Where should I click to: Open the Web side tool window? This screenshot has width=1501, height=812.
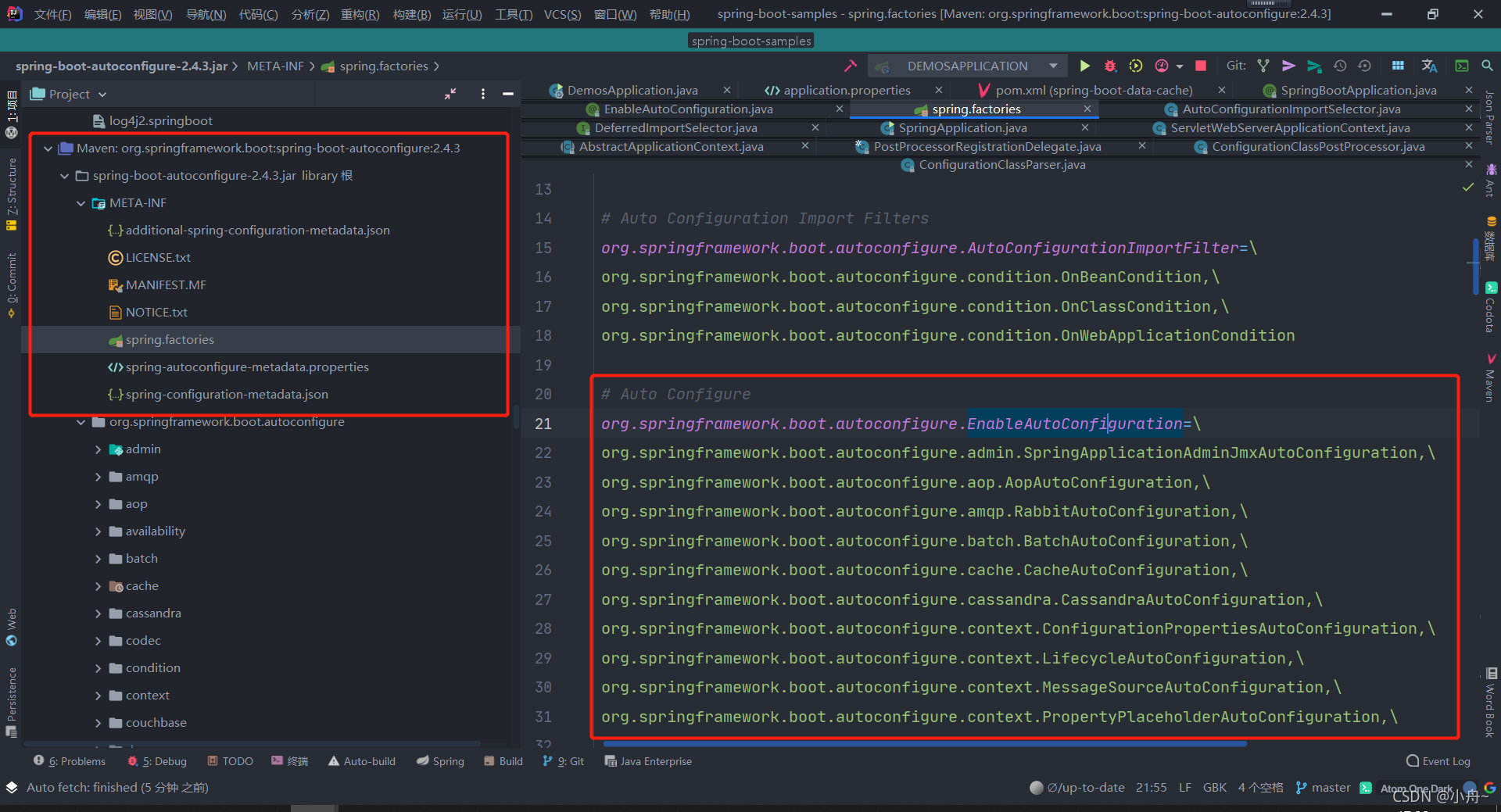point(12,627)
